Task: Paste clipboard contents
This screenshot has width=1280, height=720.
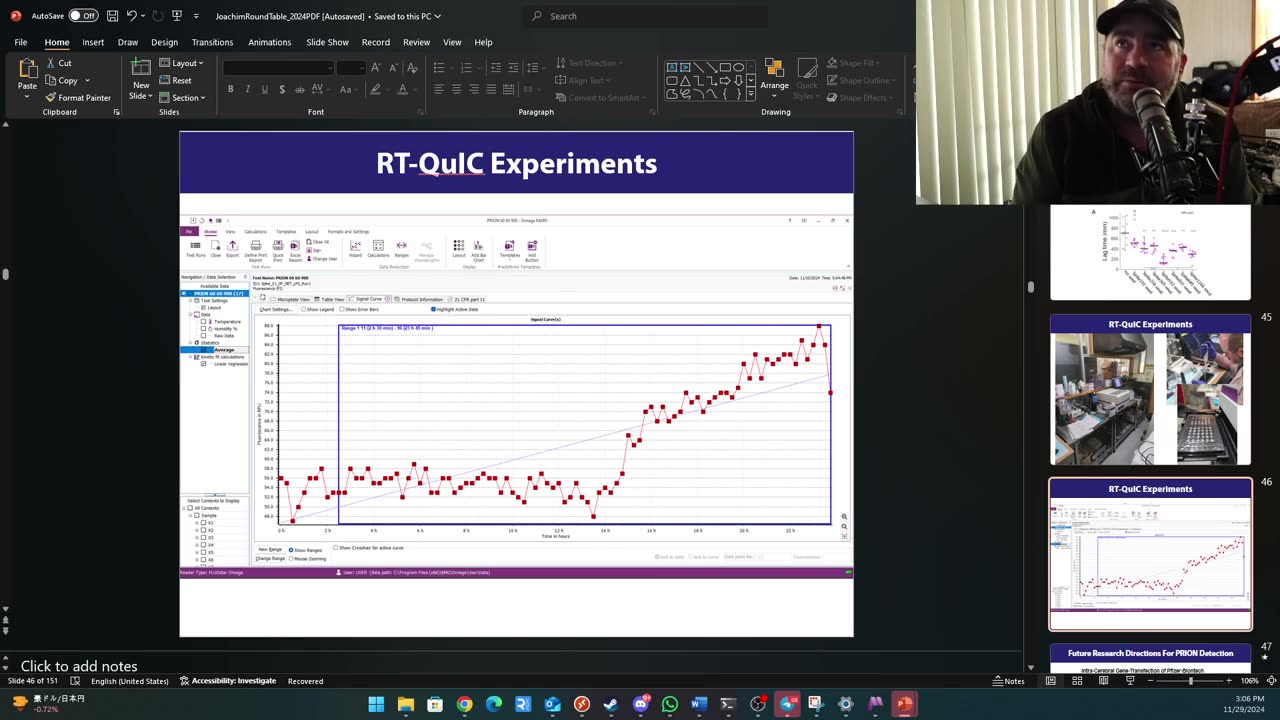Action: coord(27,76)
